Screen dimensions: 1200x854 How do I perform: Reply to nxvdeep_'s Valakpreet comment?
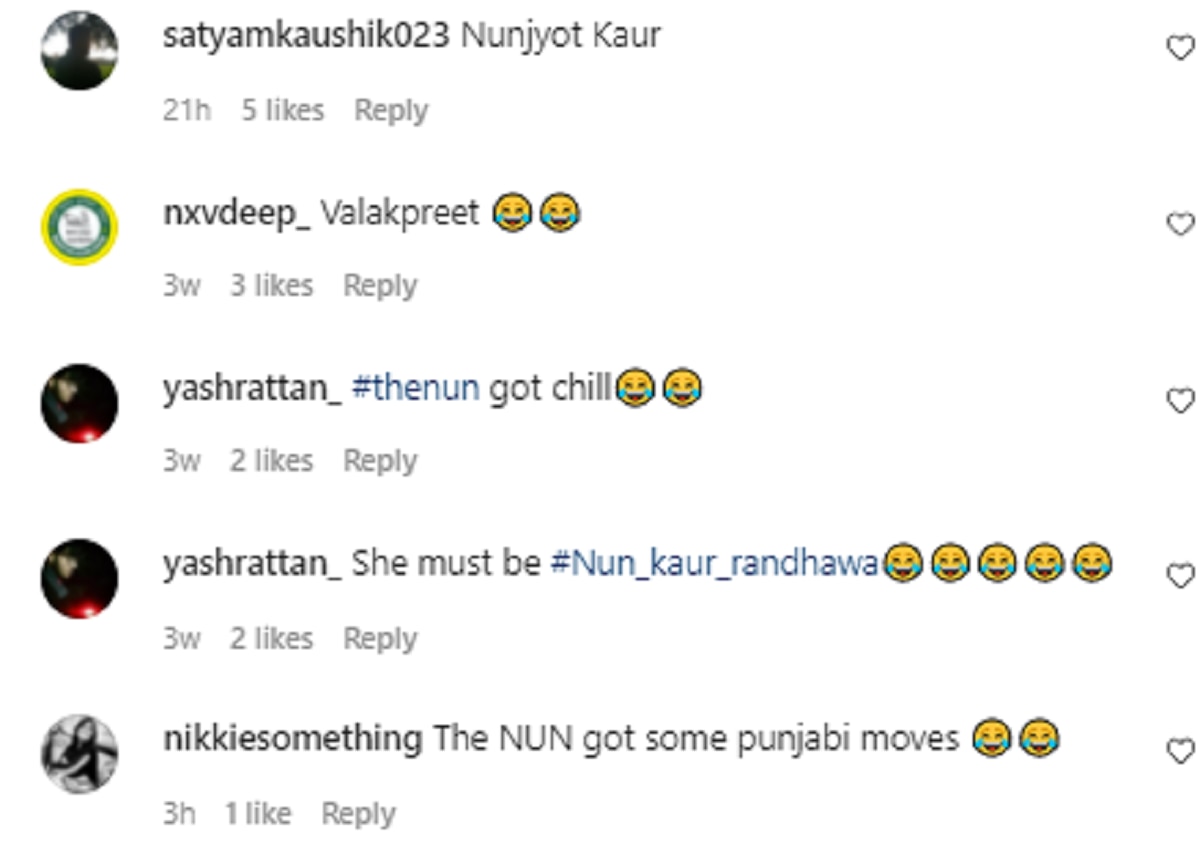click(380, 286)
